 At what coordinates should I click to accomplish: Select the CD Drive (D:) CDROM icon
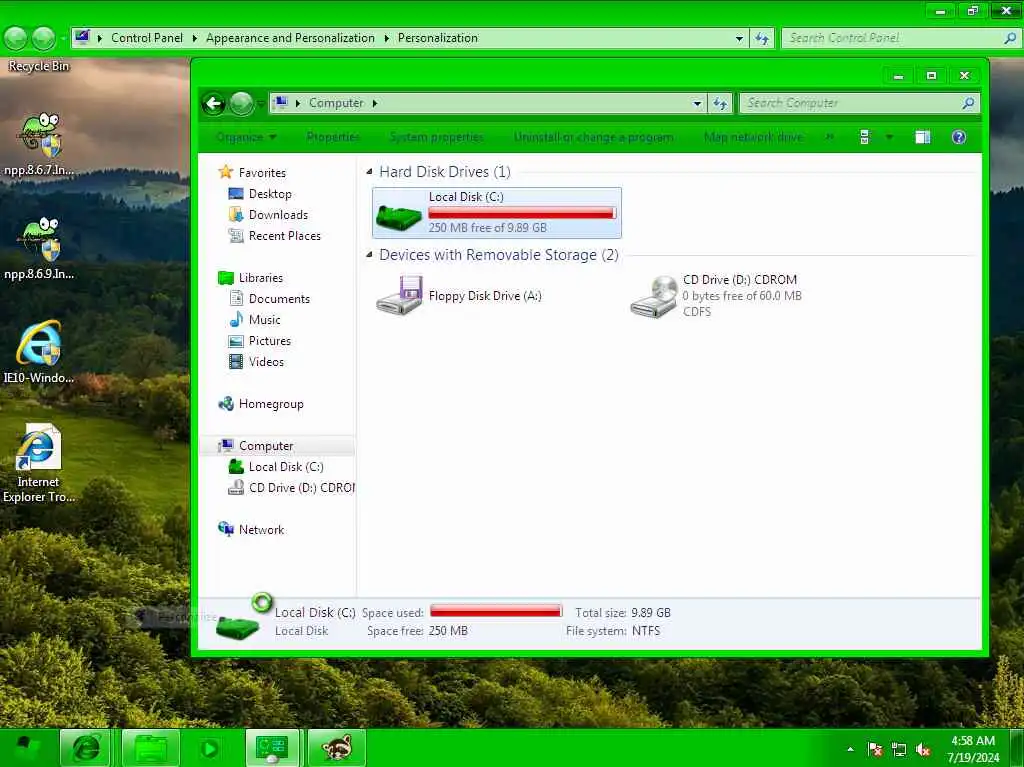click(654, 296)
